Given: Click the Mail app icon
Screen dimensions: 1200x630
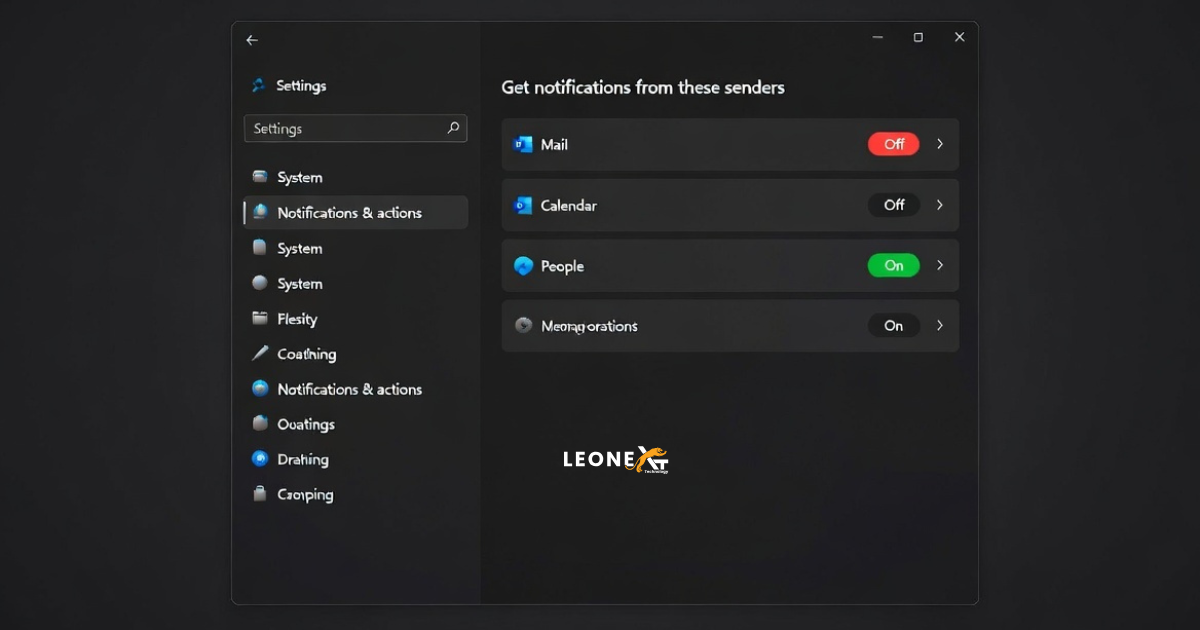Looking at the screenshot, I should [x=523, y=144].
